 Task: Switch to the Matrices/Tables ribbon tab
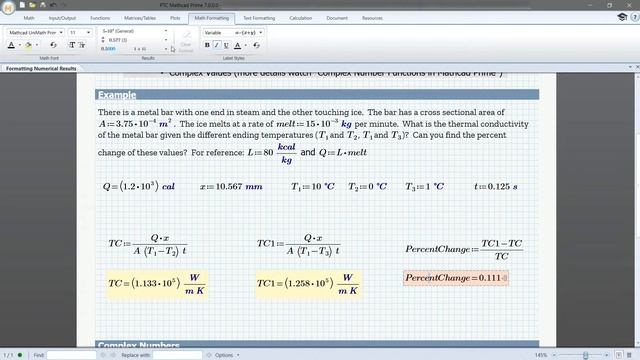point(140,18)
